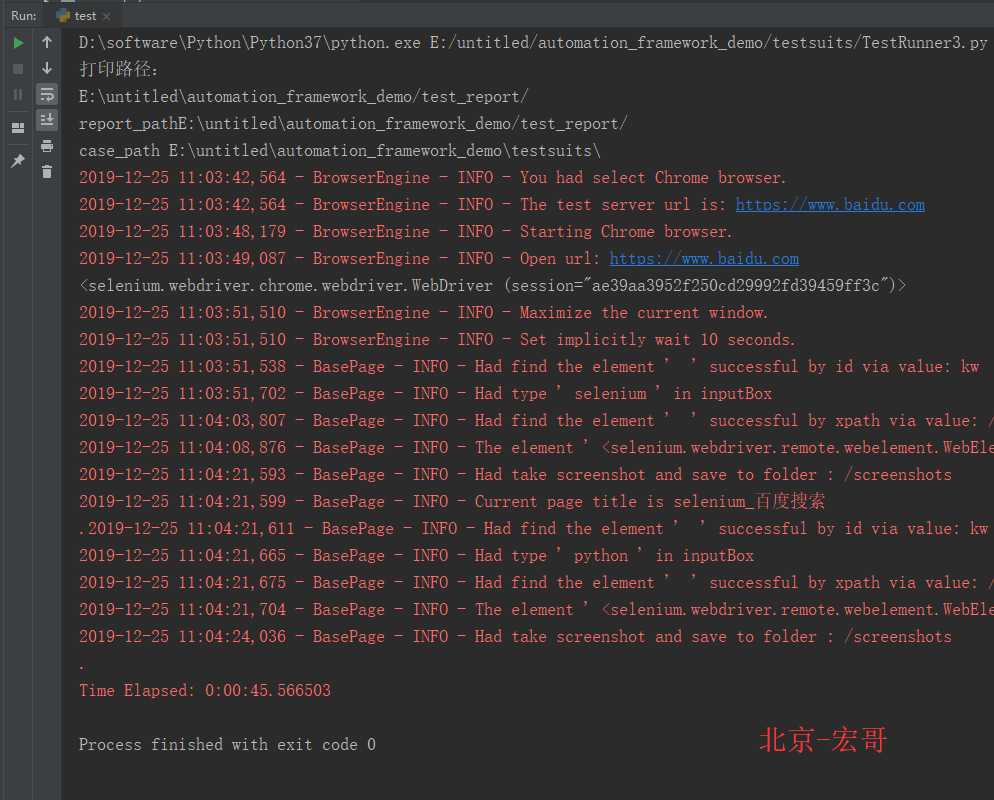Click the Stop process square icon

pos(18,68)
